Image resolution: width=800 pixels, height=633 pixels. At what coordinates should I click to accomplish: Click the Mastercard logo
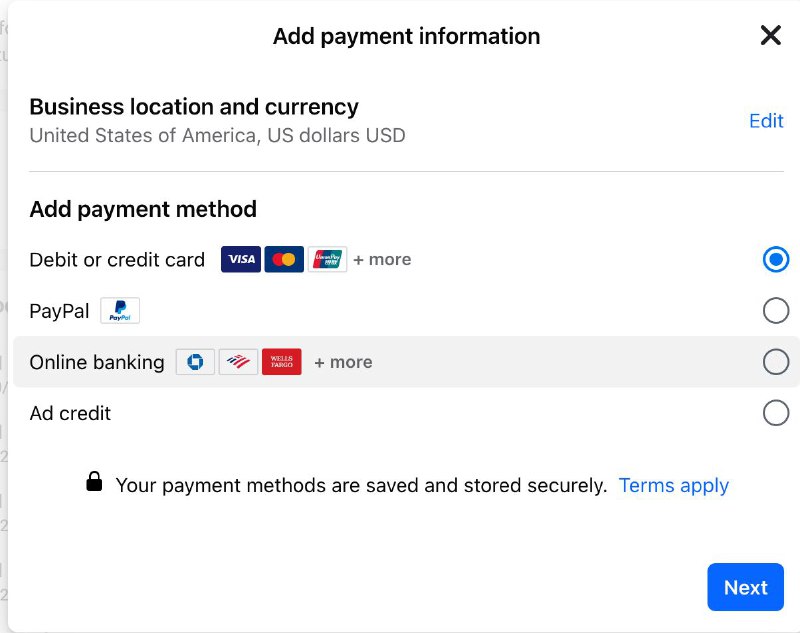(284, 259)
